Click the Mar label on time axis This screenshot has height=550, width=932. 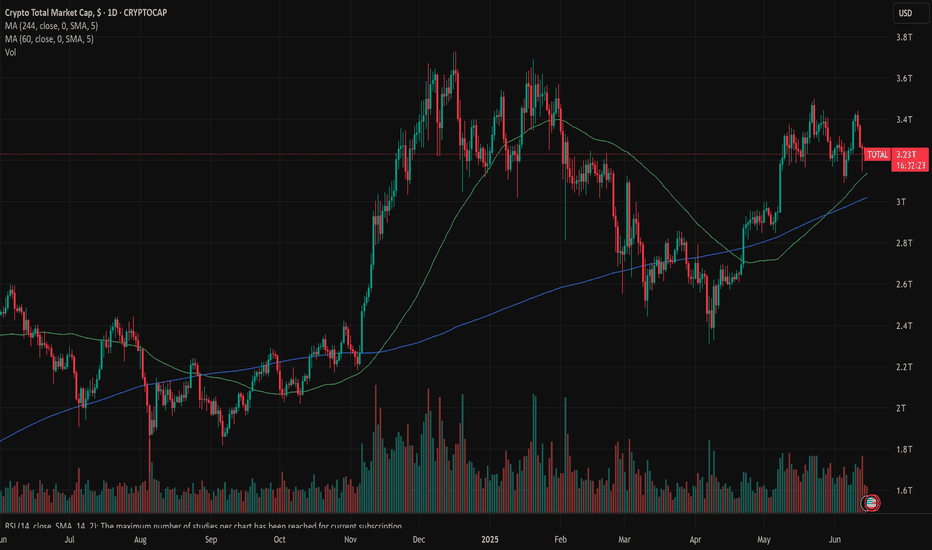624,540
